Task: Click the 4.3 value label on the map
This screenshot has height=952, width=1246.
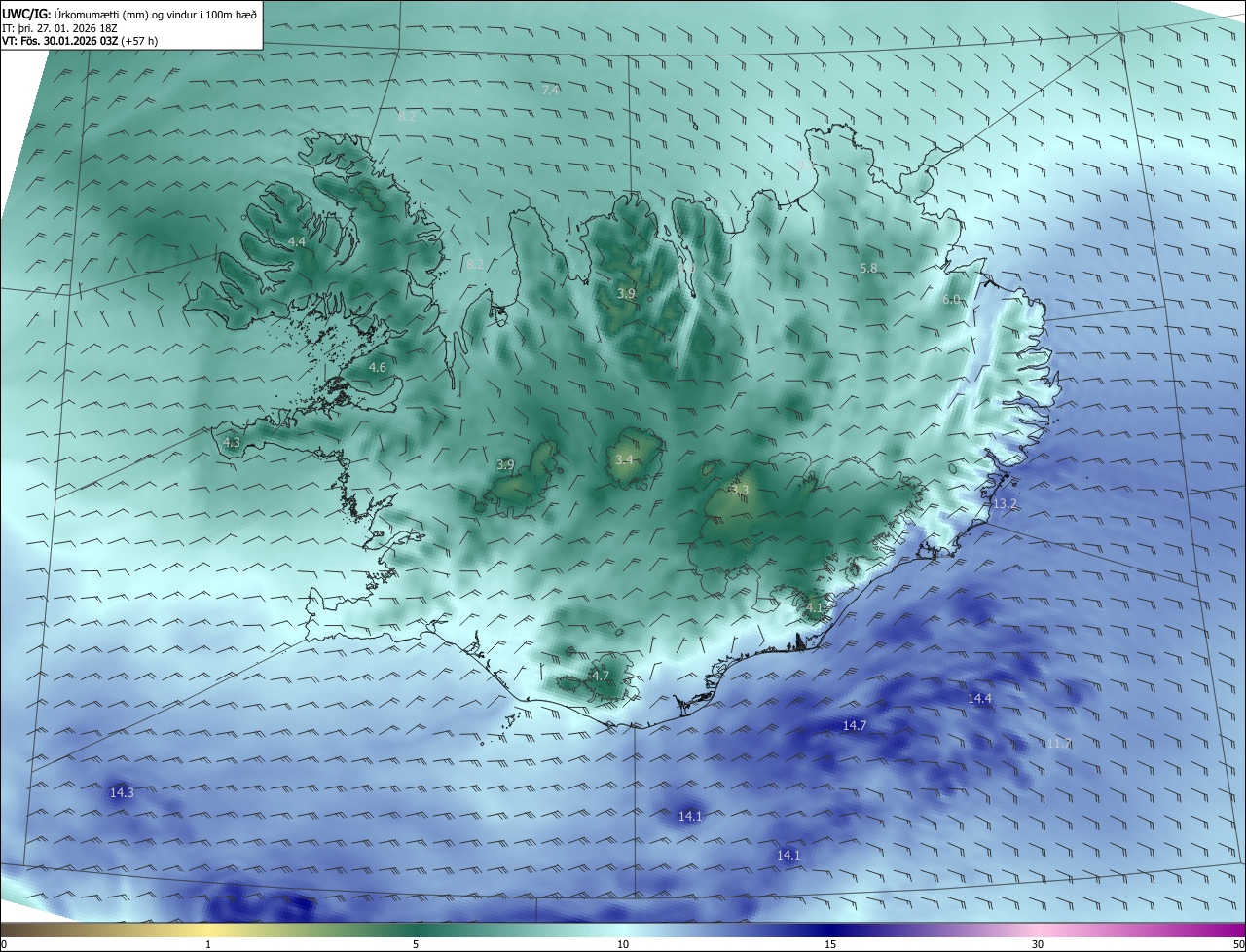Action: tap(232, 442)
